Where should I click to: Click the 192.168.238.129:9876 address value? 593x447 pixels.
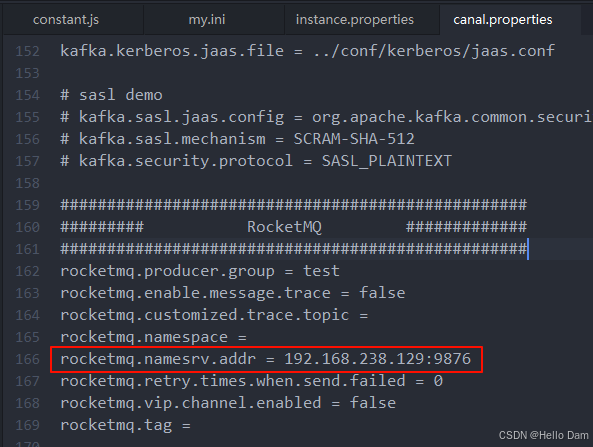tap(377, 359)
